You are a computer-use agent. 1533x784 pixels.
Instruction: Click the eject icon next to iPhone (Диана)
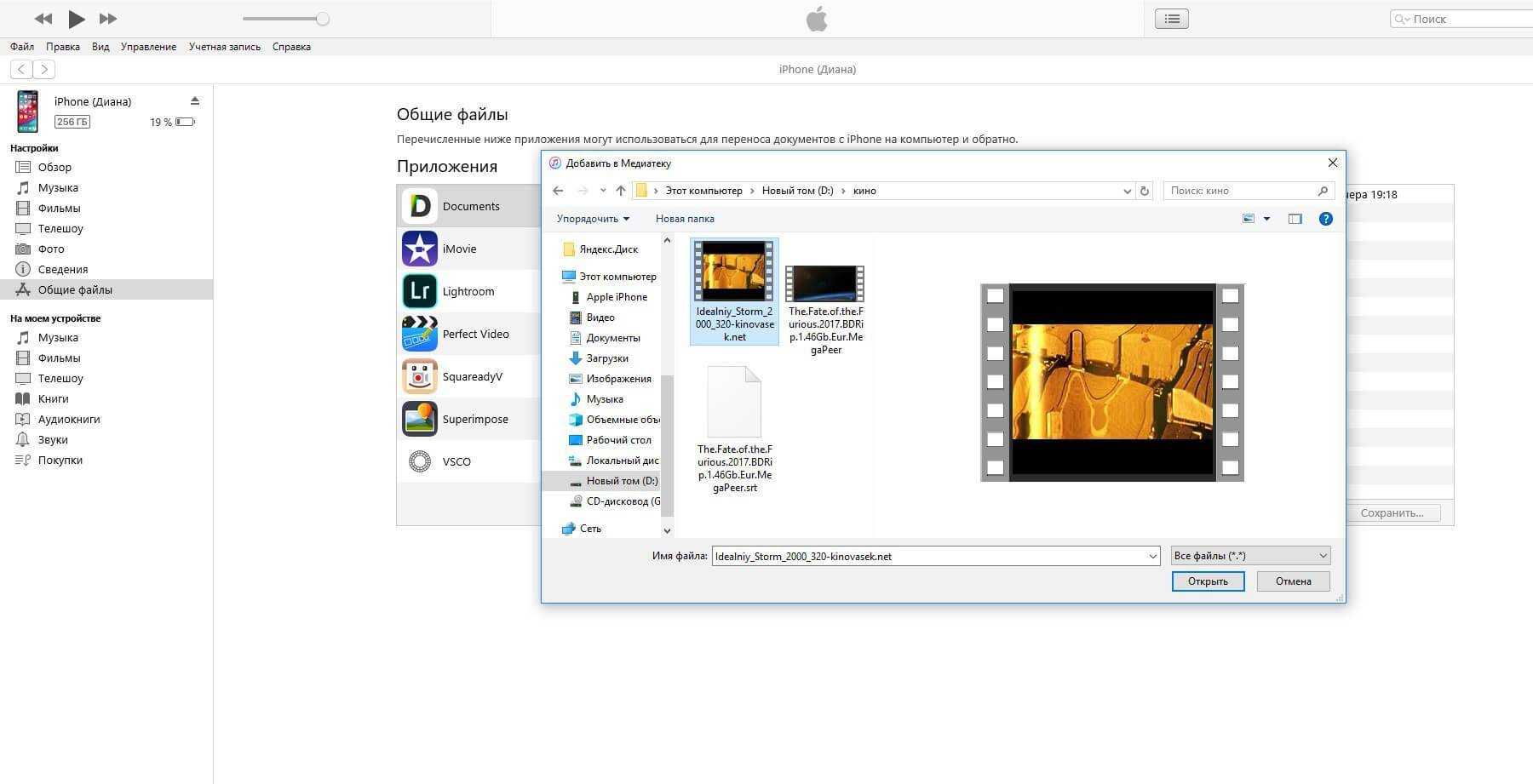coord(195,101)
